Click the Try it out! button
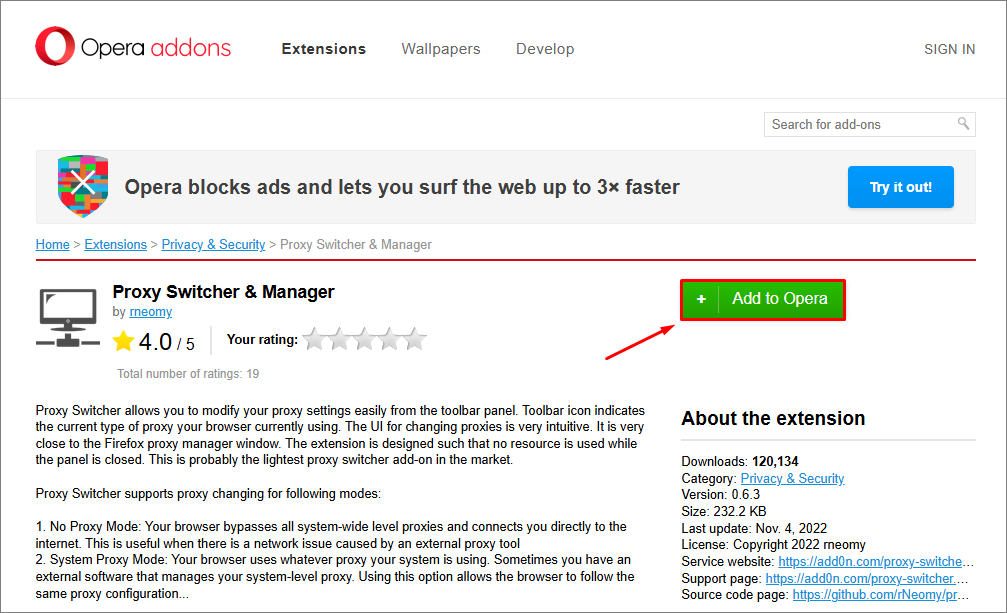Image resolution: width=1007 pixels, height=613 pixels. click(x=900, y=187)
